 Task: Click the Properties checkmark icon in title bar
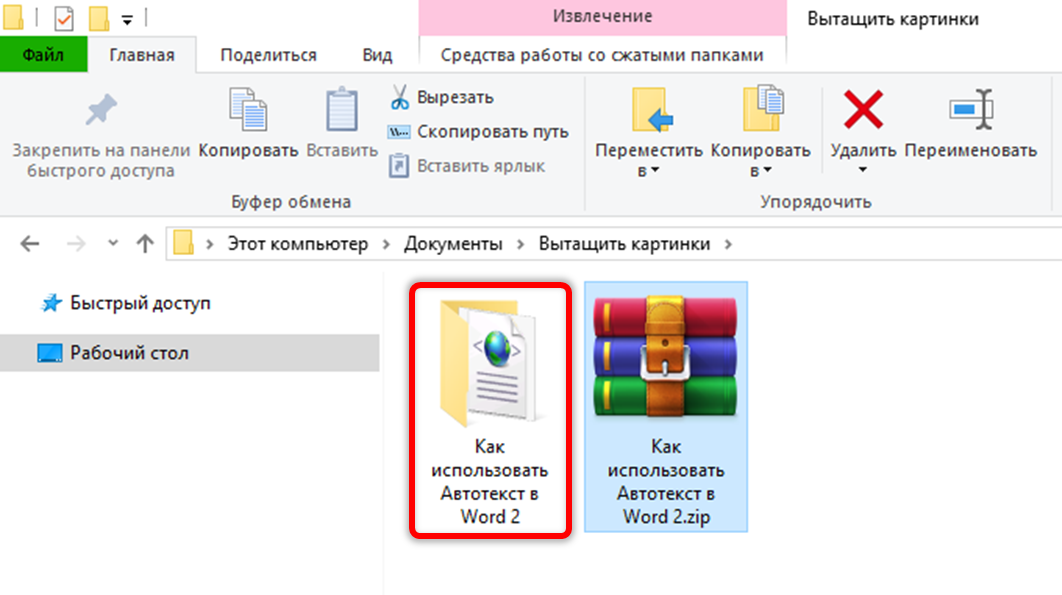pos(64,18)
